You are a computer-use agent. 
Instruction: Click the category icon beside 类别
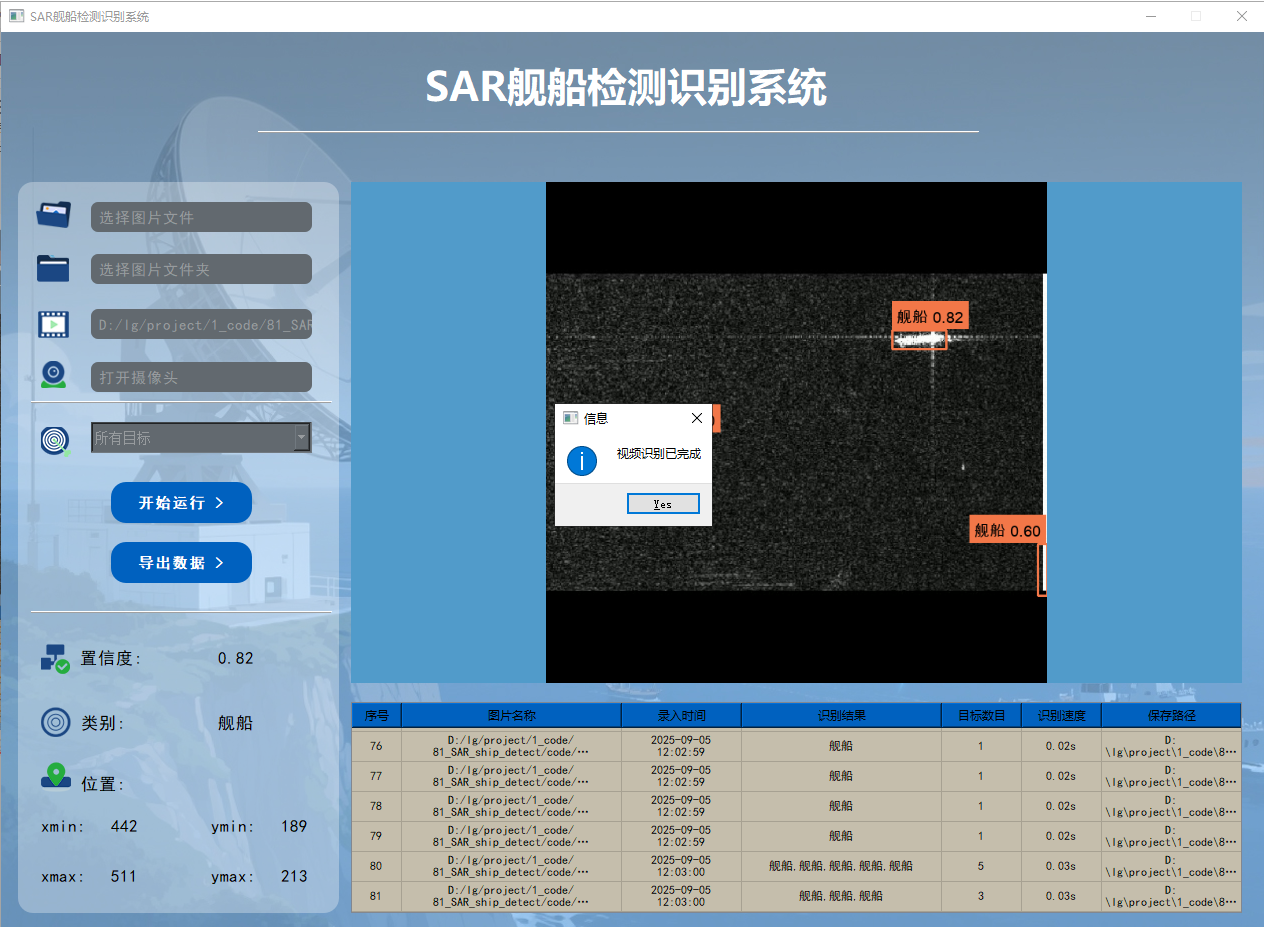[55, 722]
